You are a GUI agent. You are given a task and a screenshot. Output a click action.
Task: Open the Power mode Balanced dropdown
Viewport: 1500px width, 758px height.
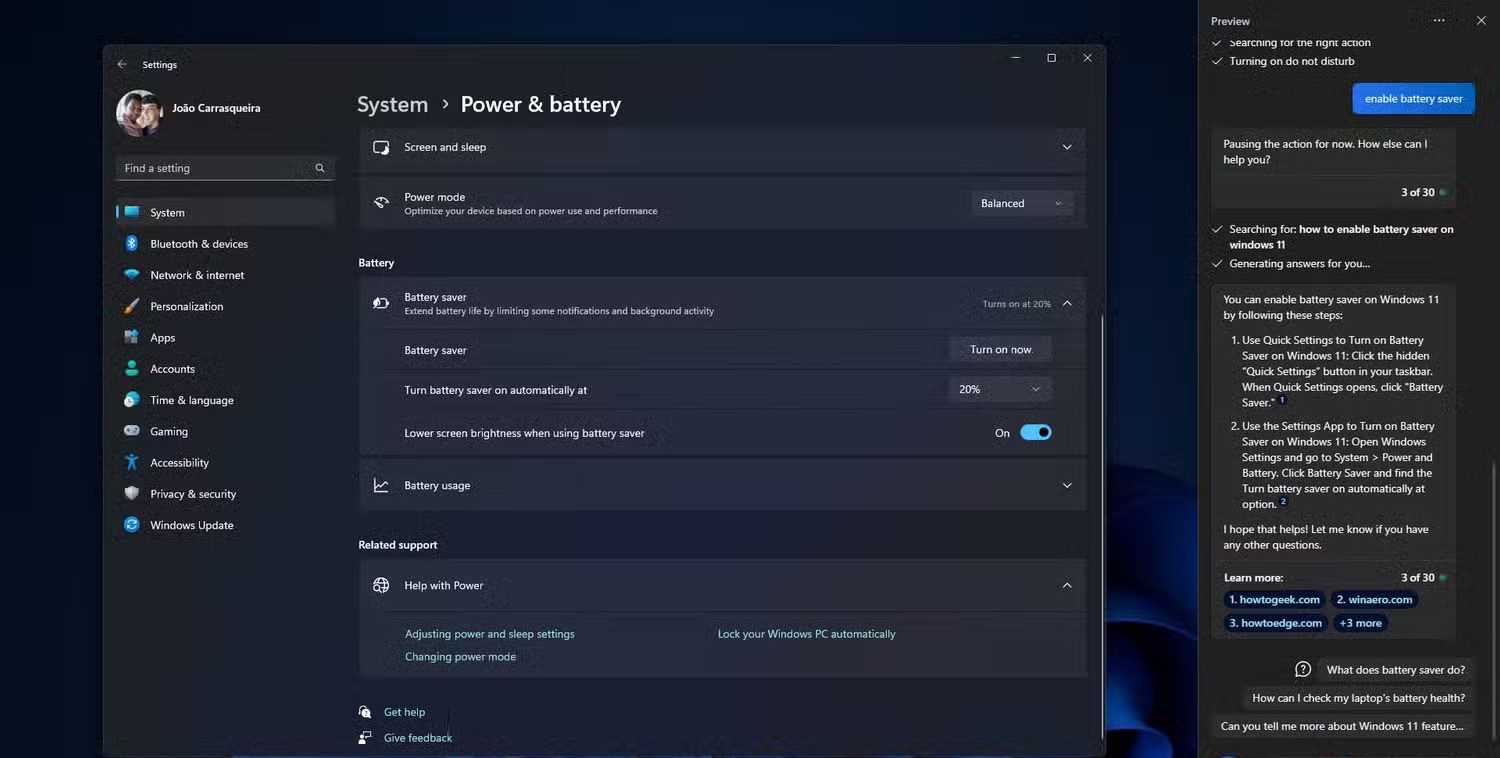pos(1021,204)
